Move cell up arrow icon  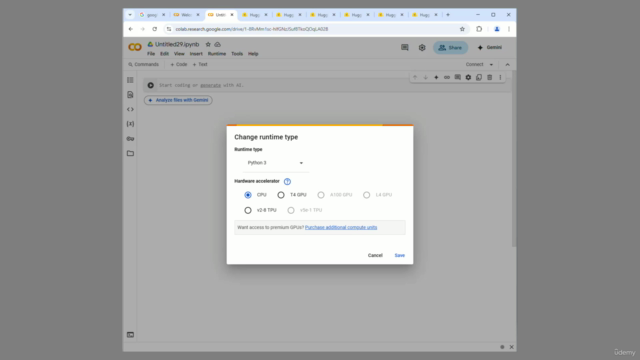(x=415, y=78)
